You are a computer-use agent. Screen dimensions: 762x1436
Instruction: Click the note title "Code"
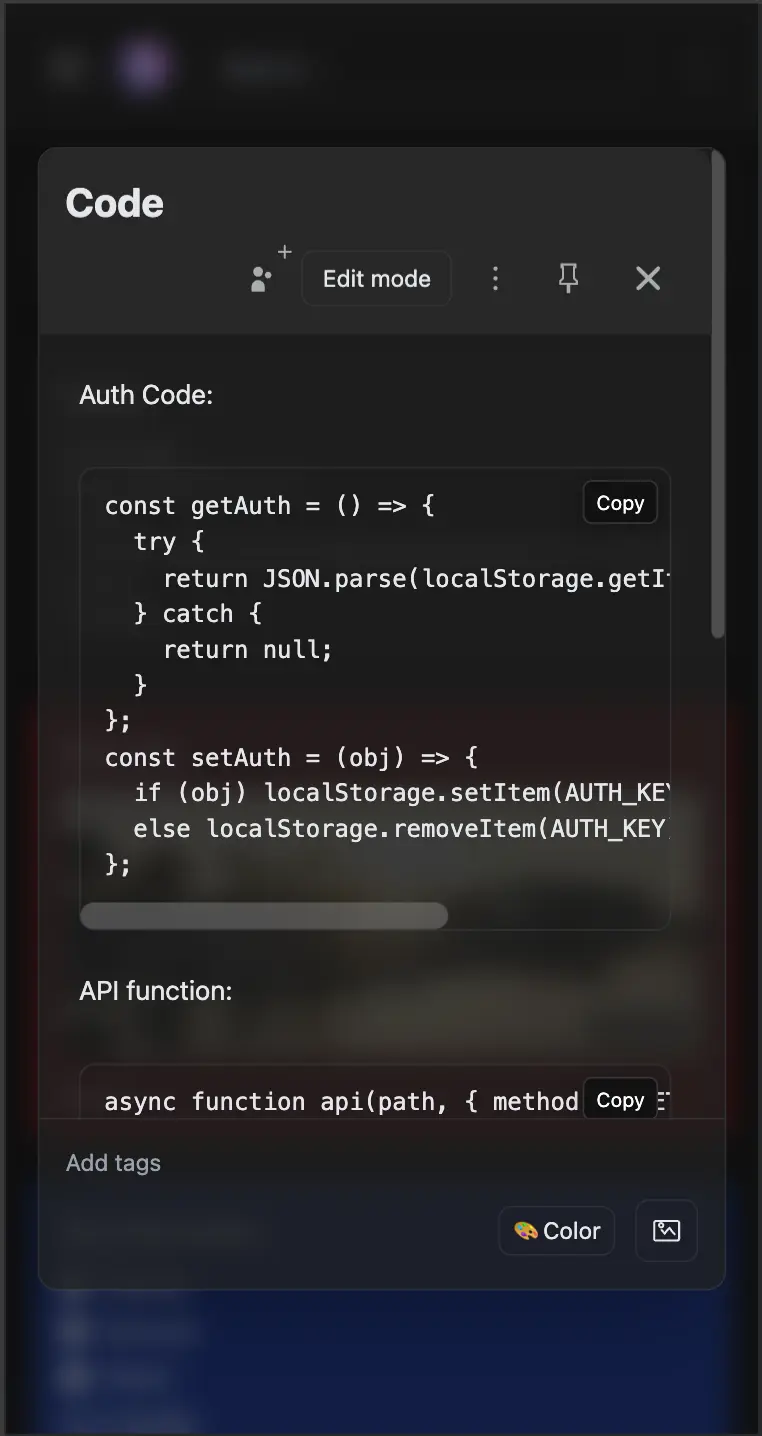115,203
